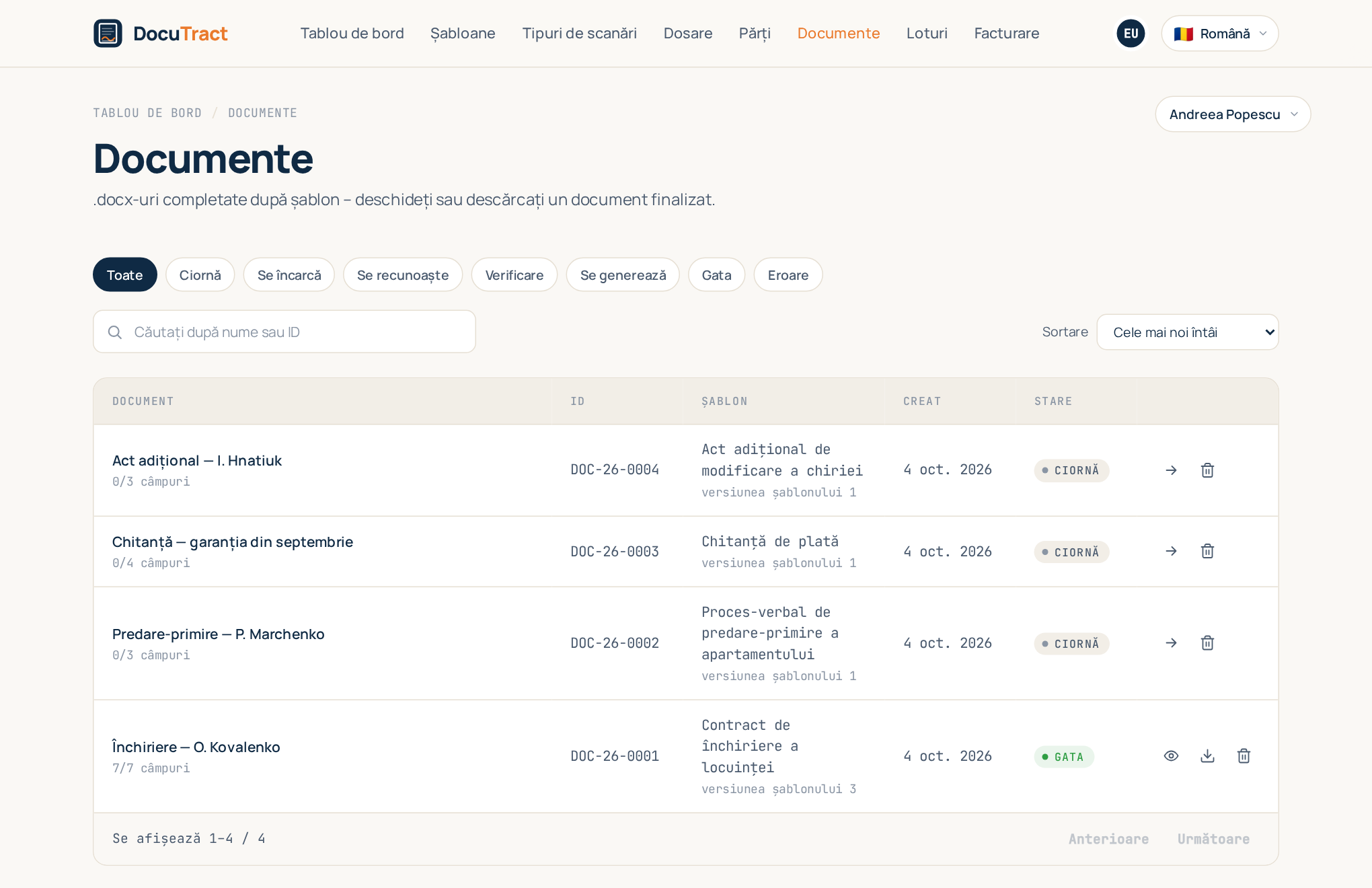Filter by Se recunoaște status
This screenshot has width=1372, height=888.
[403, 275]
